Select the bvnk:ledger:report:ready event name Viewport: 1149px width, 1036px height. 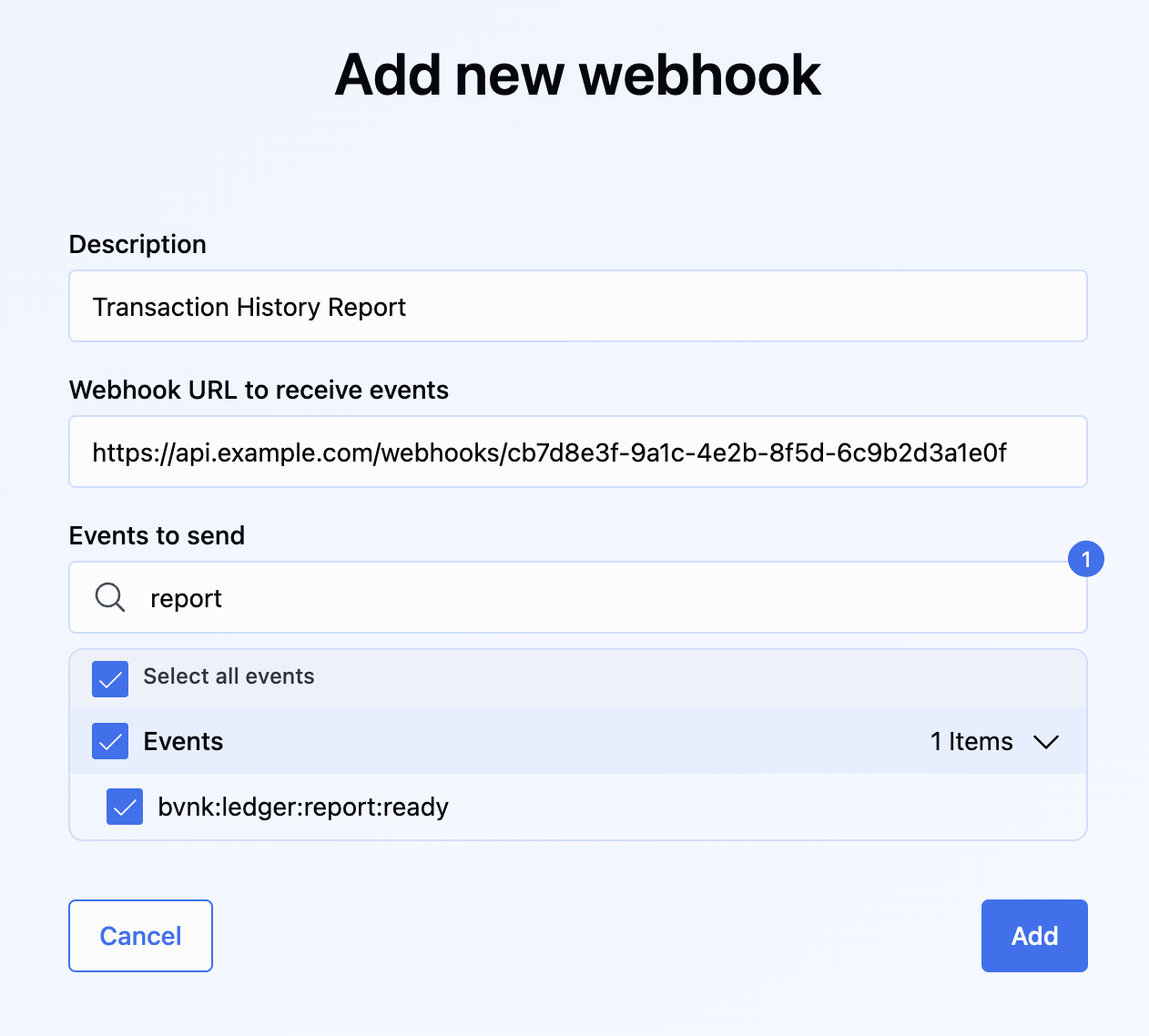coord(303,807)
